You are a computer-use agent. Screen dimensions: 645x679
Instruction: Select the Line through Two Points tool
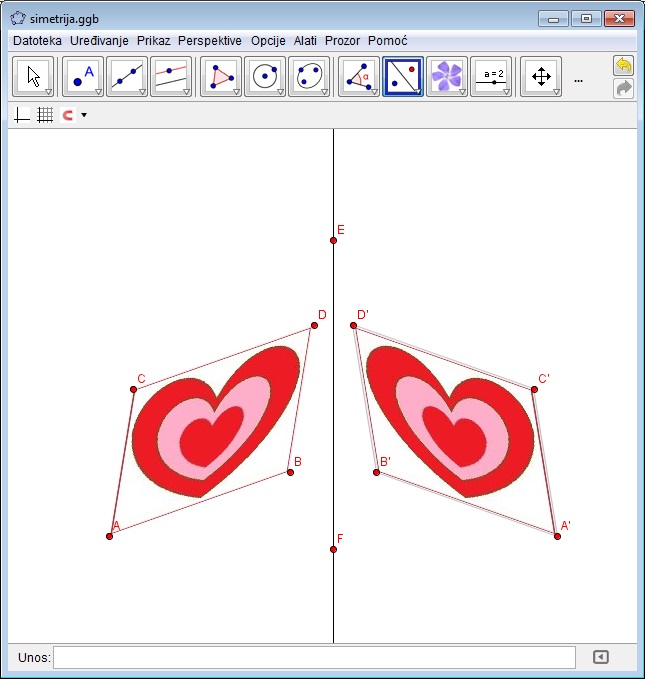(127, 76)
